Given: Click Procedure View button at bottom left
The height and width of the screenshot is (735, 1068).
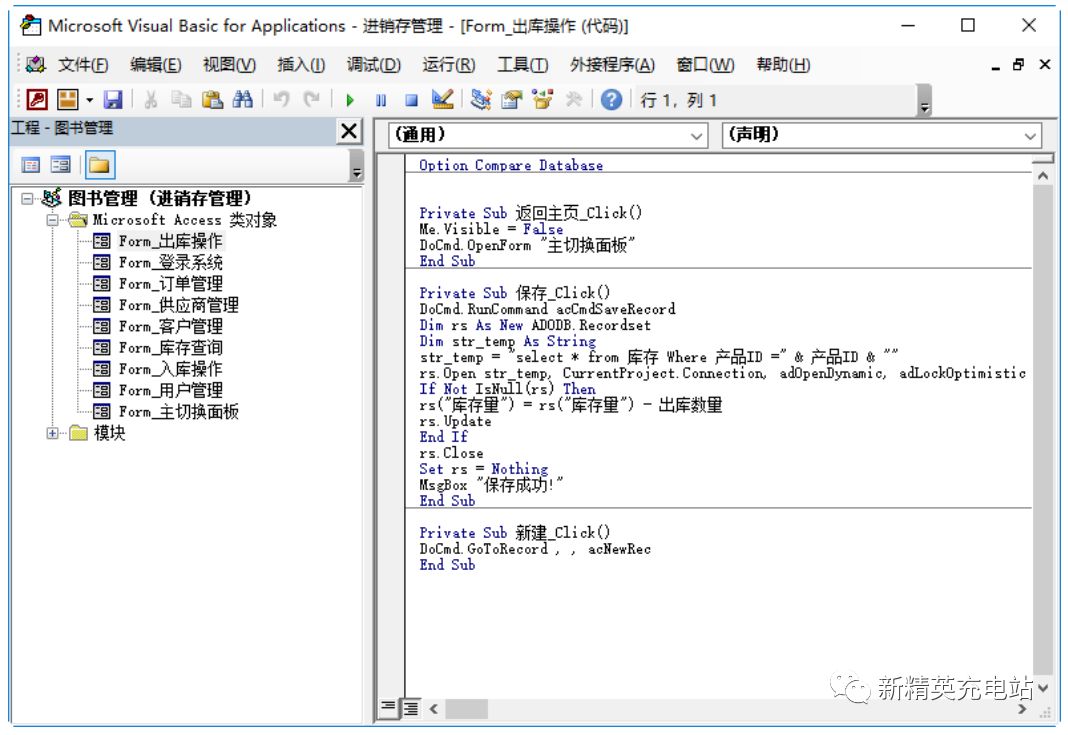Looking at the screenshot, I should [388, 707].
